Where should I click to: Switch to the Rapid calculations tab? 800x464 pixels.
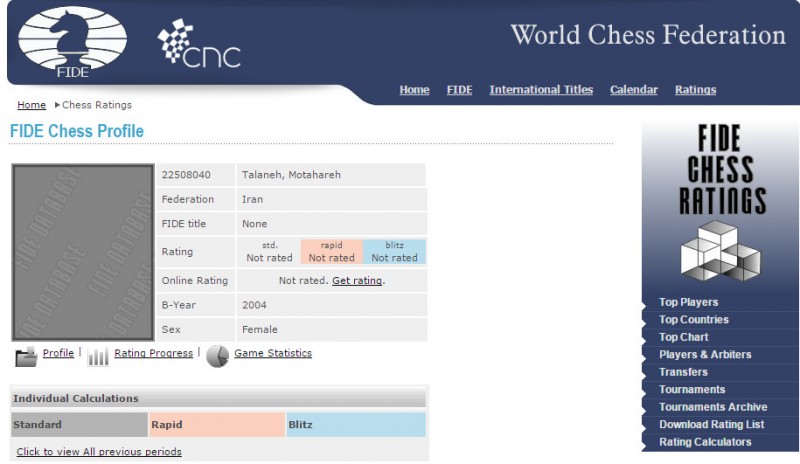click(217, 425)
